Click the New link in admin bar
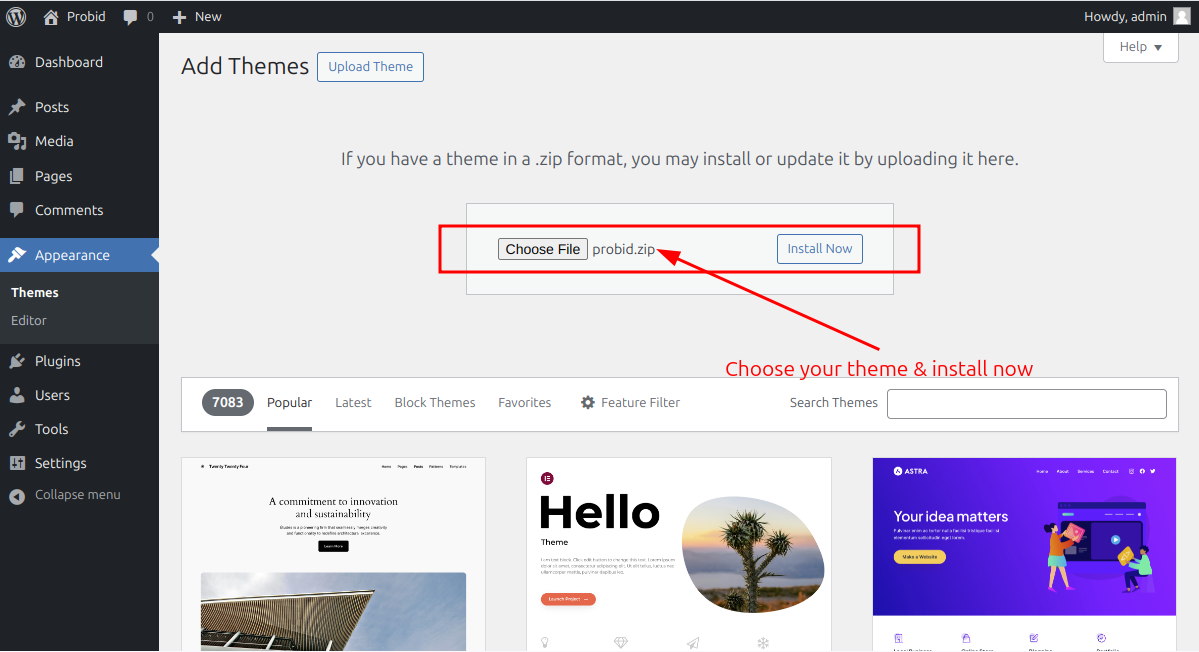The image size is (1199, 652). pos(208,16)
